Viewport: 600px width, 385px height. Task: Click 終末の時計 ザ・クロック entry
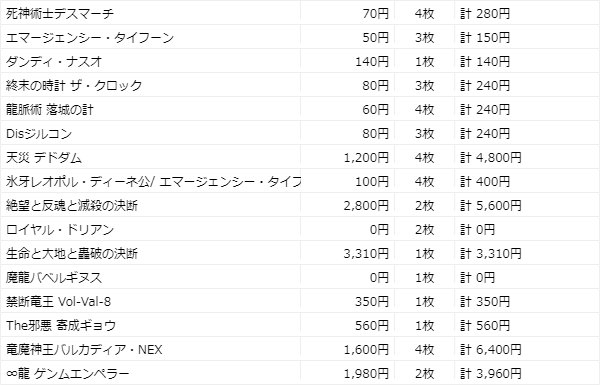74,86
